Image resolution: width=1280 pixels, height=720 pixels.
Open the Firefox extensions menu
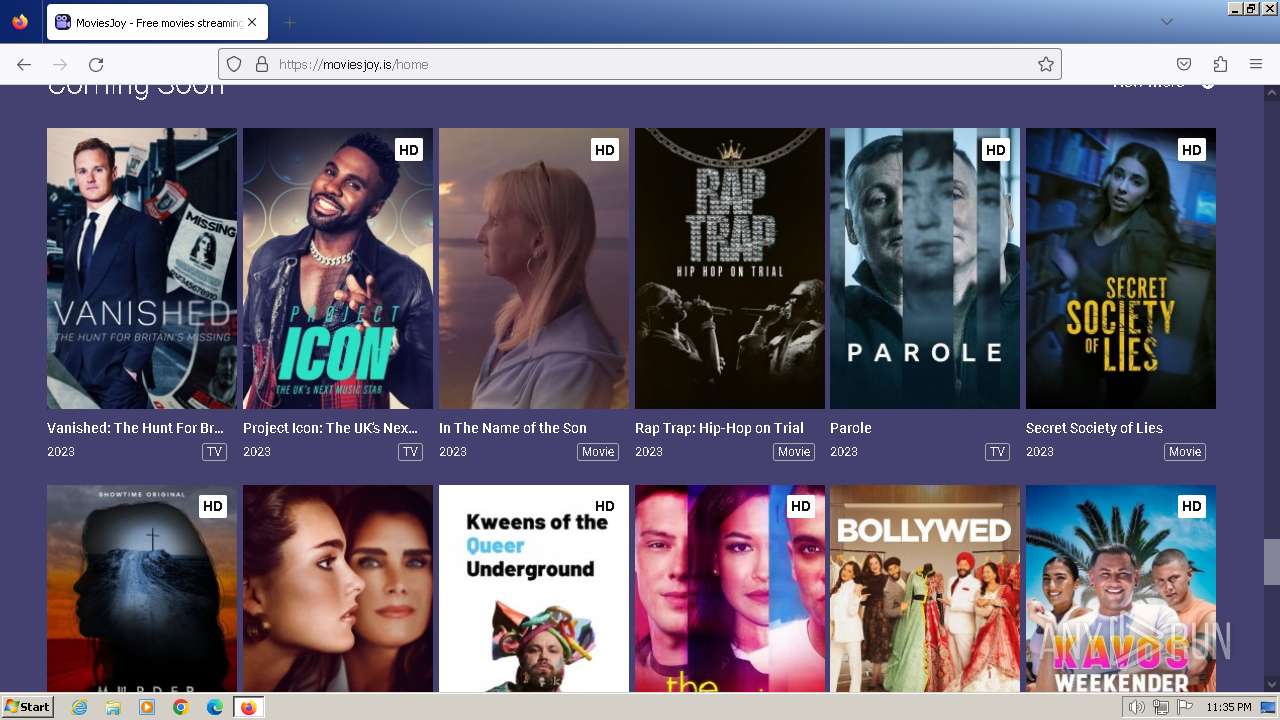(x=1220, y=64)
